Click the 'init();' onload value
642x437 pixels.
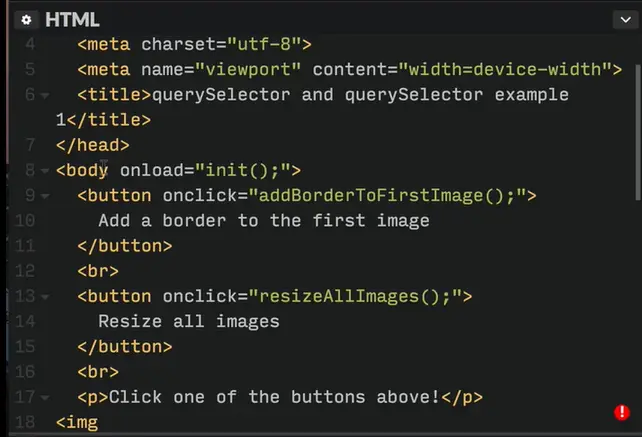point(243,170)
